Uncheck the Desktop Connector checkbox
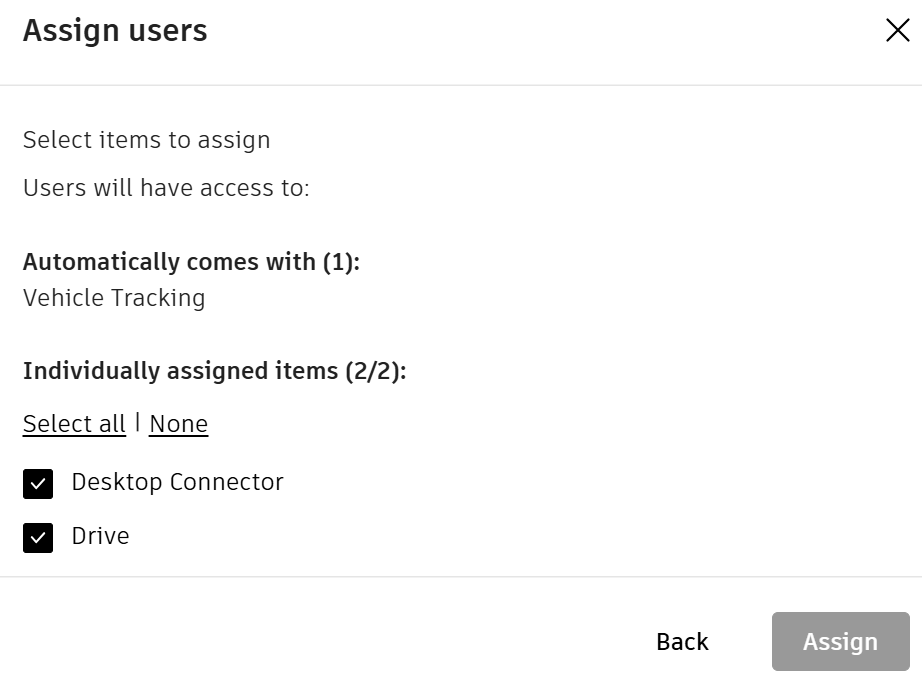This screenshot has height=676, width=922. click(x=38, y=485)
